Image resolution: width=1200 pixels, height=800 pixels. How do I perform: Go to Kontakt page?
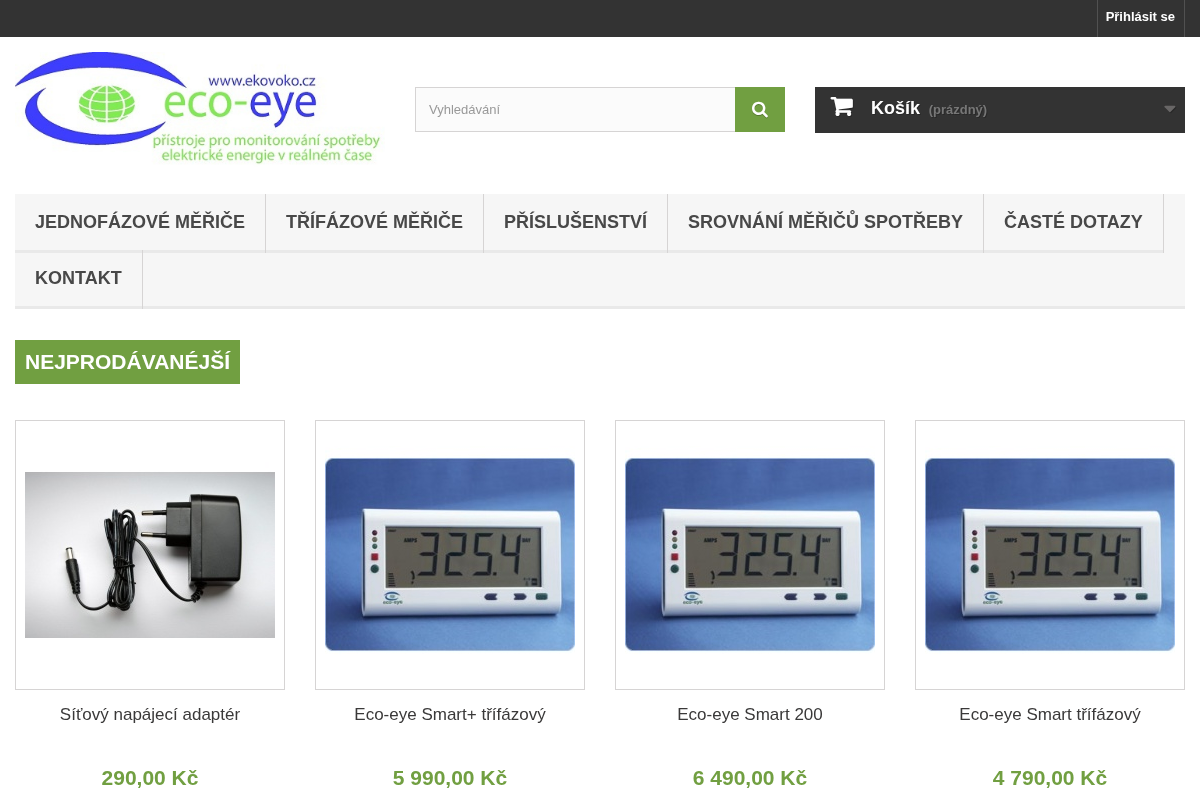coord(78,278)
